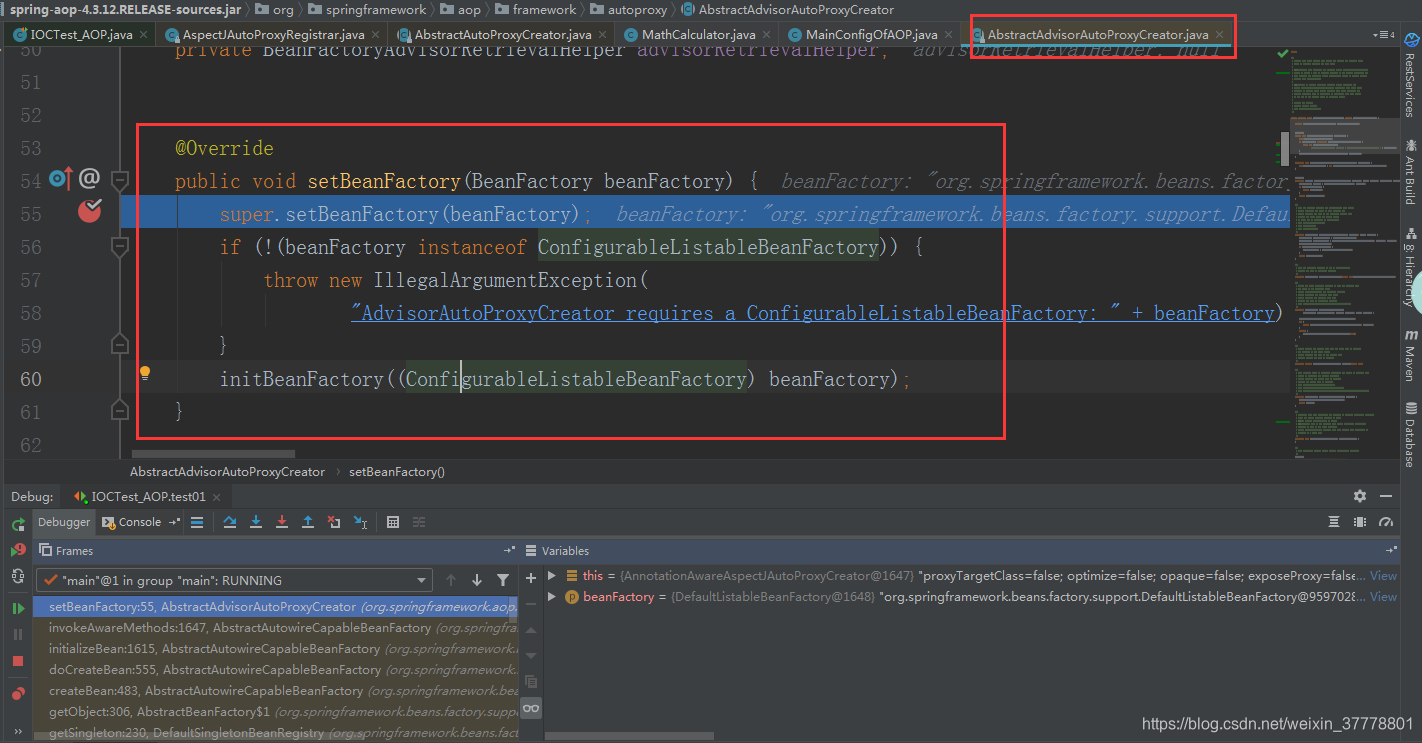Image resolution: width=1422 pixels, height=743 pixels.
Task: Click Drop Frame icon
Action: [x=334, y=522]
